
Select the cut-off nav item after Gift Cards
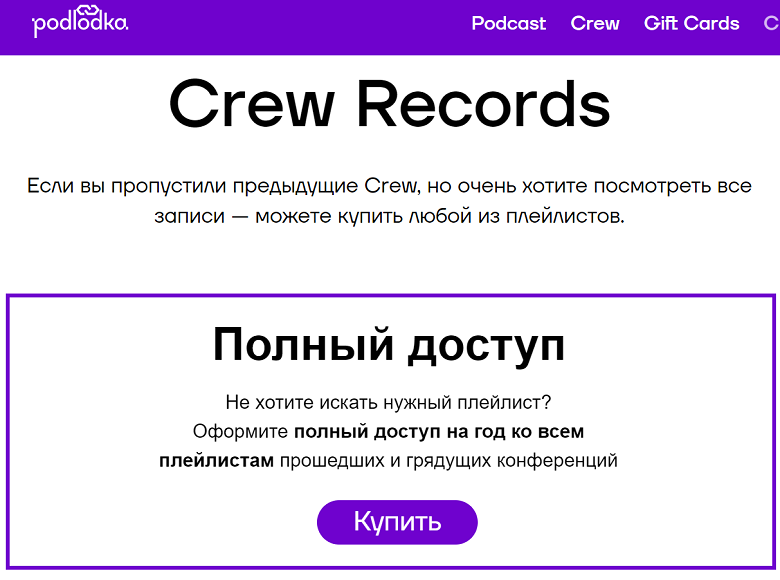pos(771,23)
